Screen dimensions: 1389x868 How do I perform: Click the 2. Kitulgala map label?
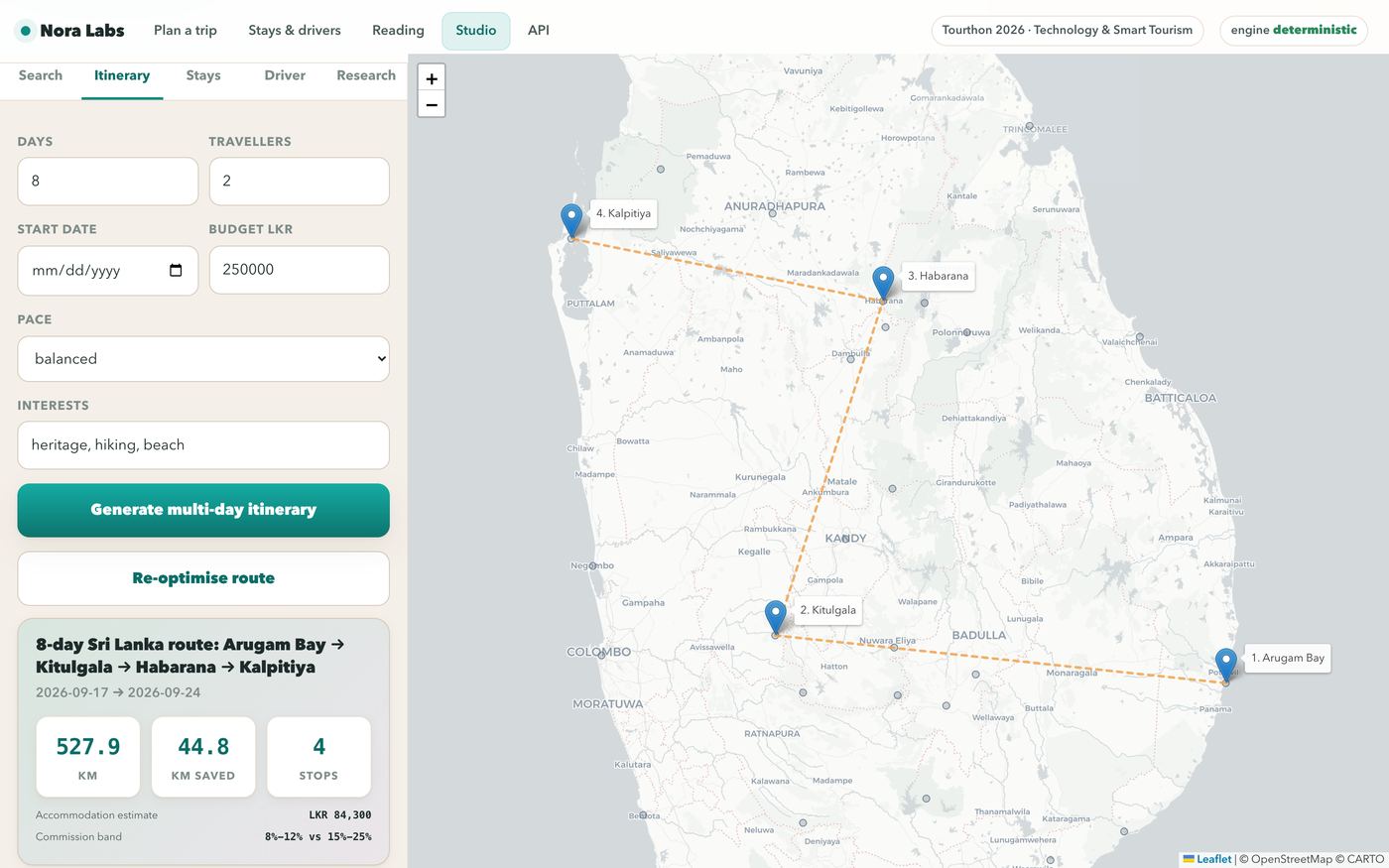point(827,610)
